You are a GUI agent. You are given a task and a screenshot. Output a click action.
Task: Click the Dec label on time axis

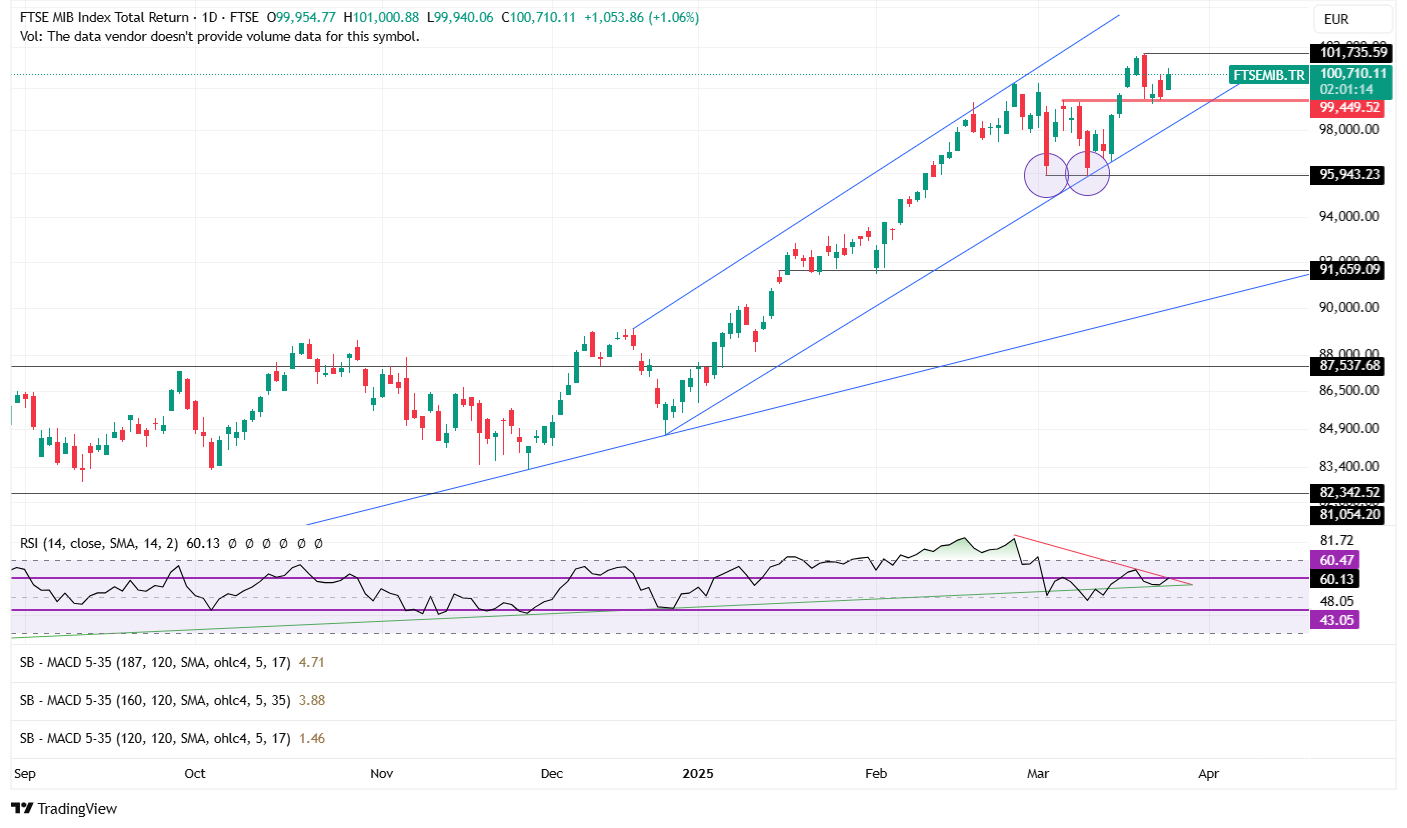coord(551,774)
